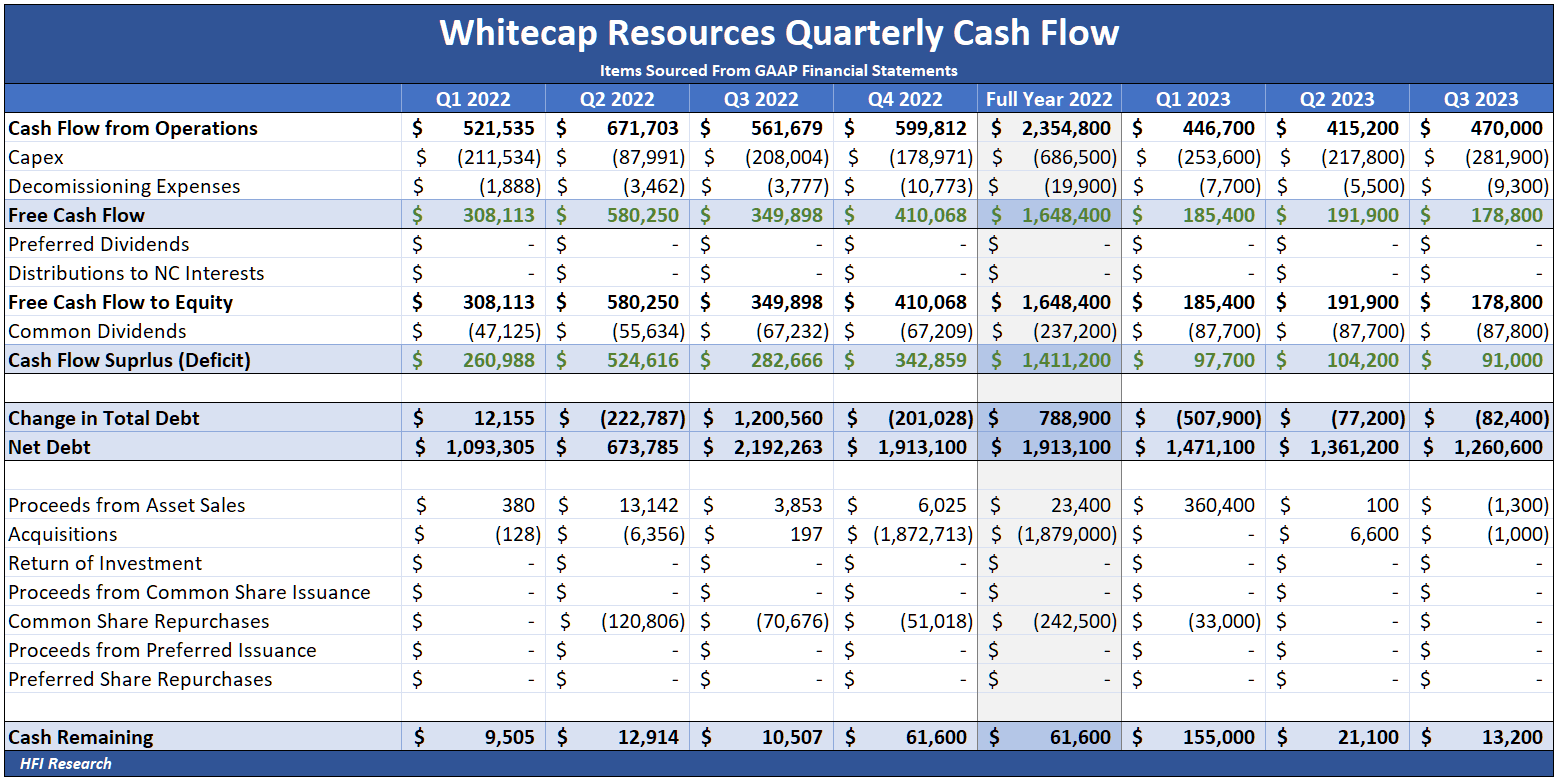Click the (1,872,713) acquisitions value
Viewport: 1557px width, 781px height.
923,534
